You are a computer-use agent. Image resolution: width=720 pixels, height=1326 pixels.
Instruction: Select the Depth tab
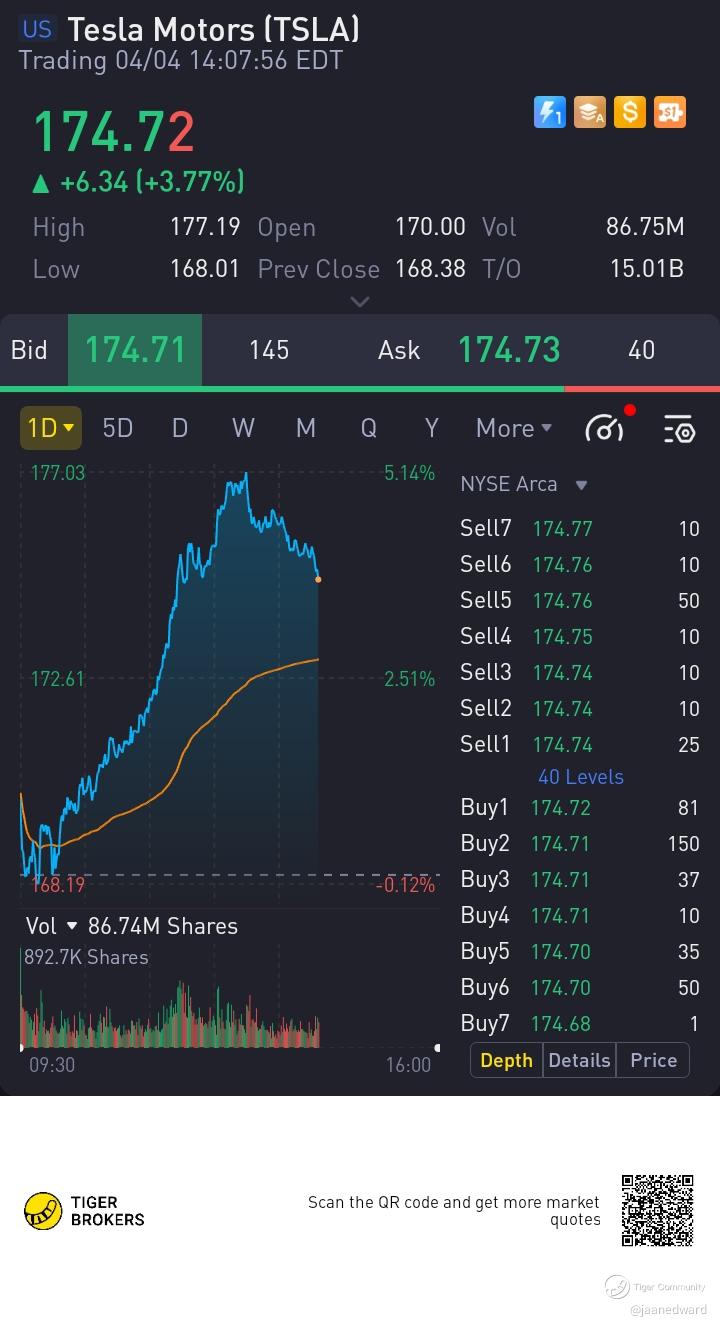point(506,1060)
